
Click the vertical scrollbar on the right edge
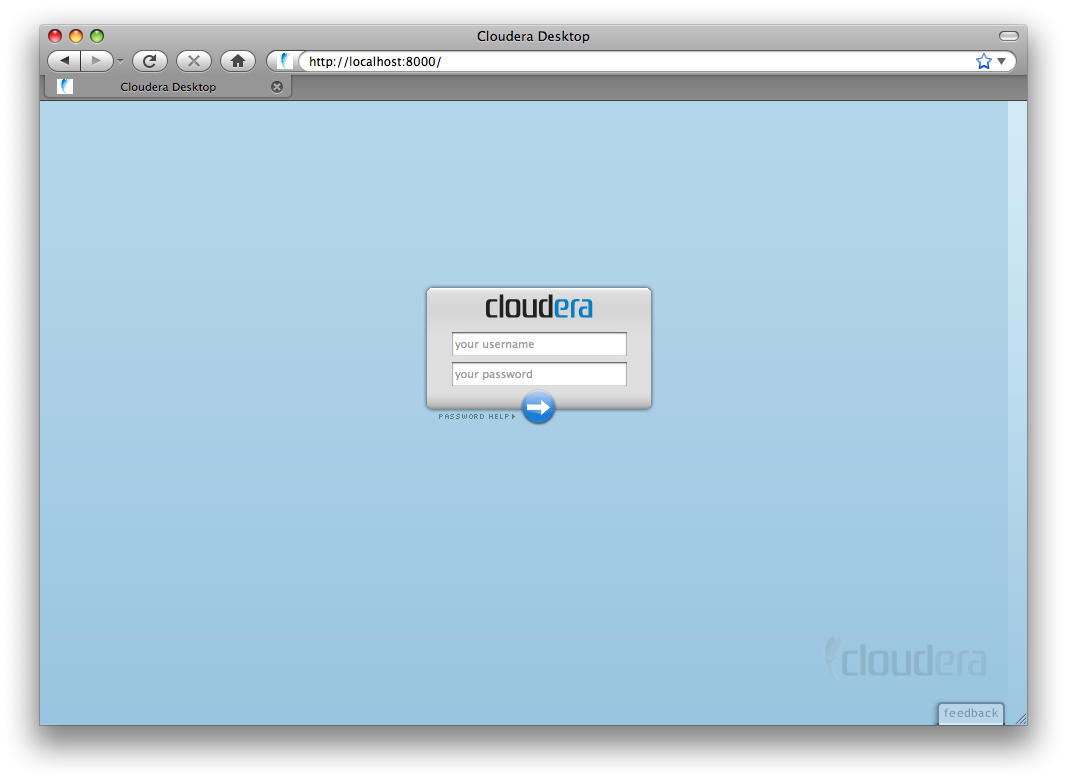[x=1016, y=400]
